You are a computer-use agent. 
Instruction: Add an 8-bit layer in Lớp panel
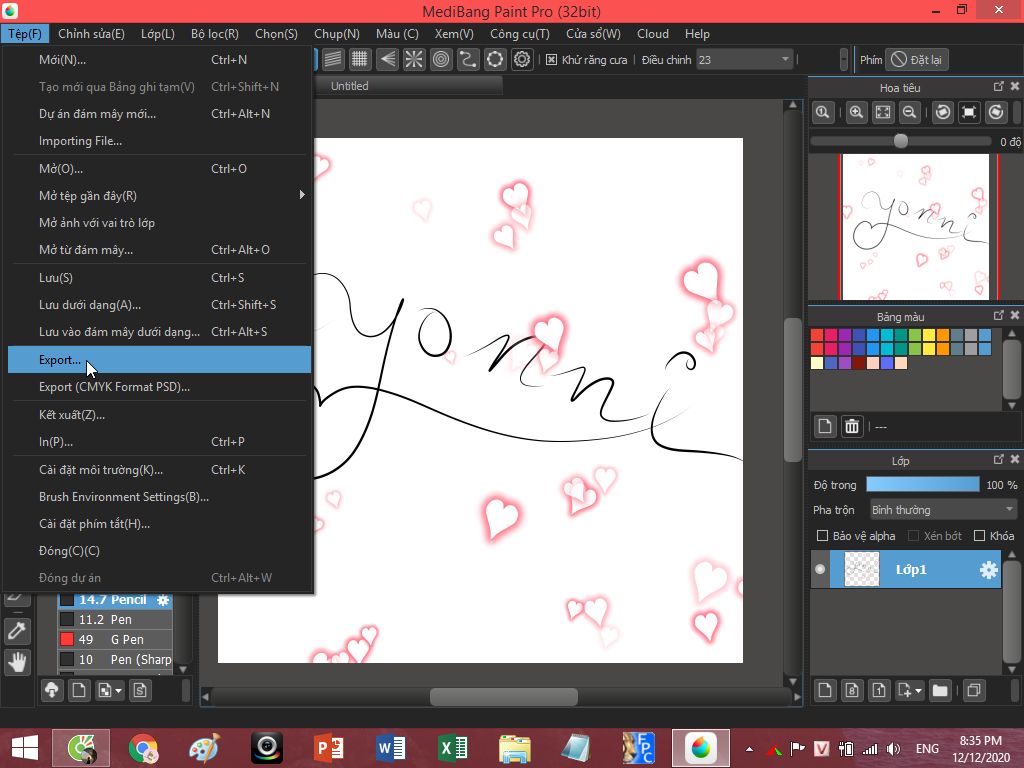coord(852,690)
